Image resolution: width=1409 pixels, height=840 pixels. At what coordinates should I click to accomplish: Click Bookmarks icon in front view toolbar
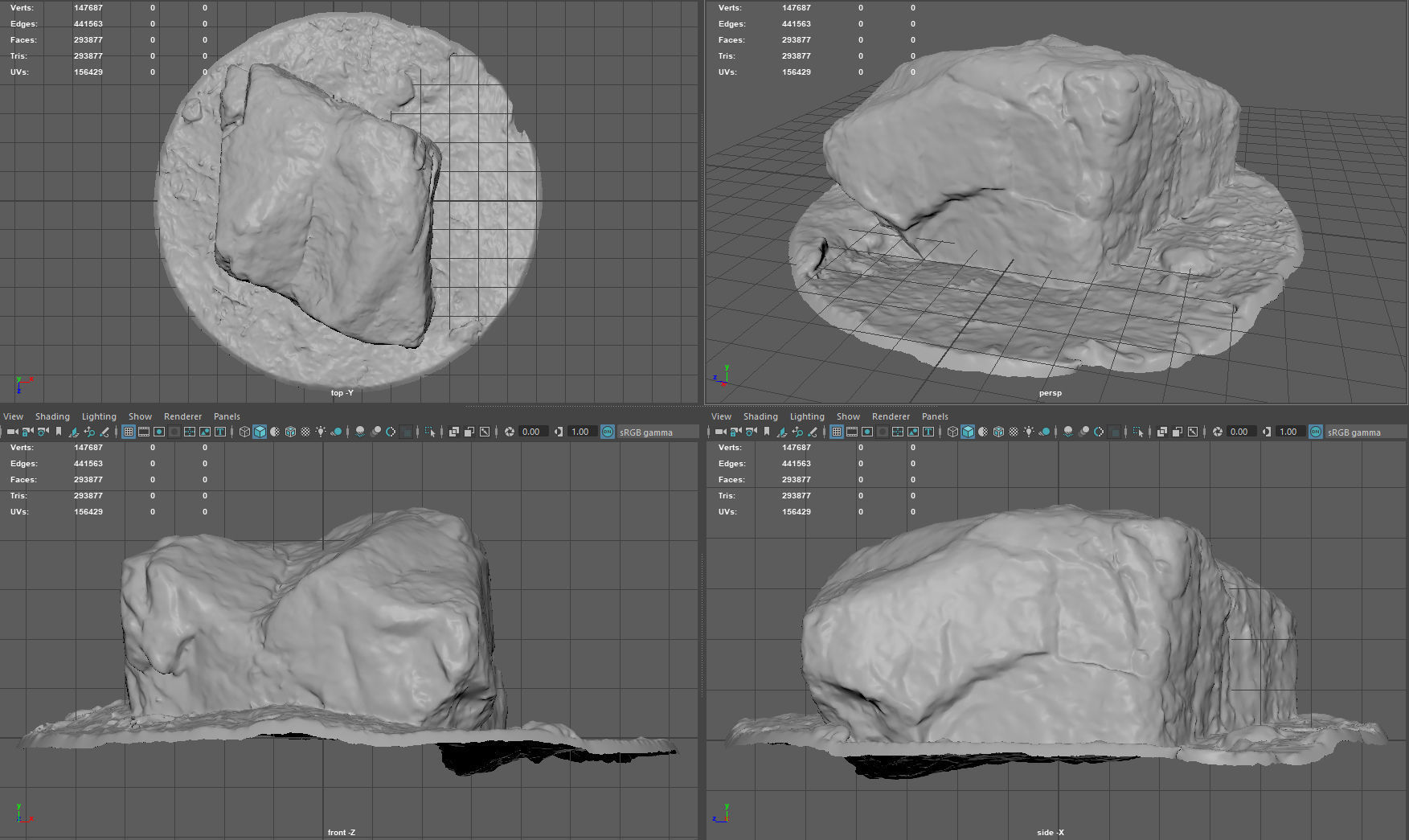[x=59, y=432]
